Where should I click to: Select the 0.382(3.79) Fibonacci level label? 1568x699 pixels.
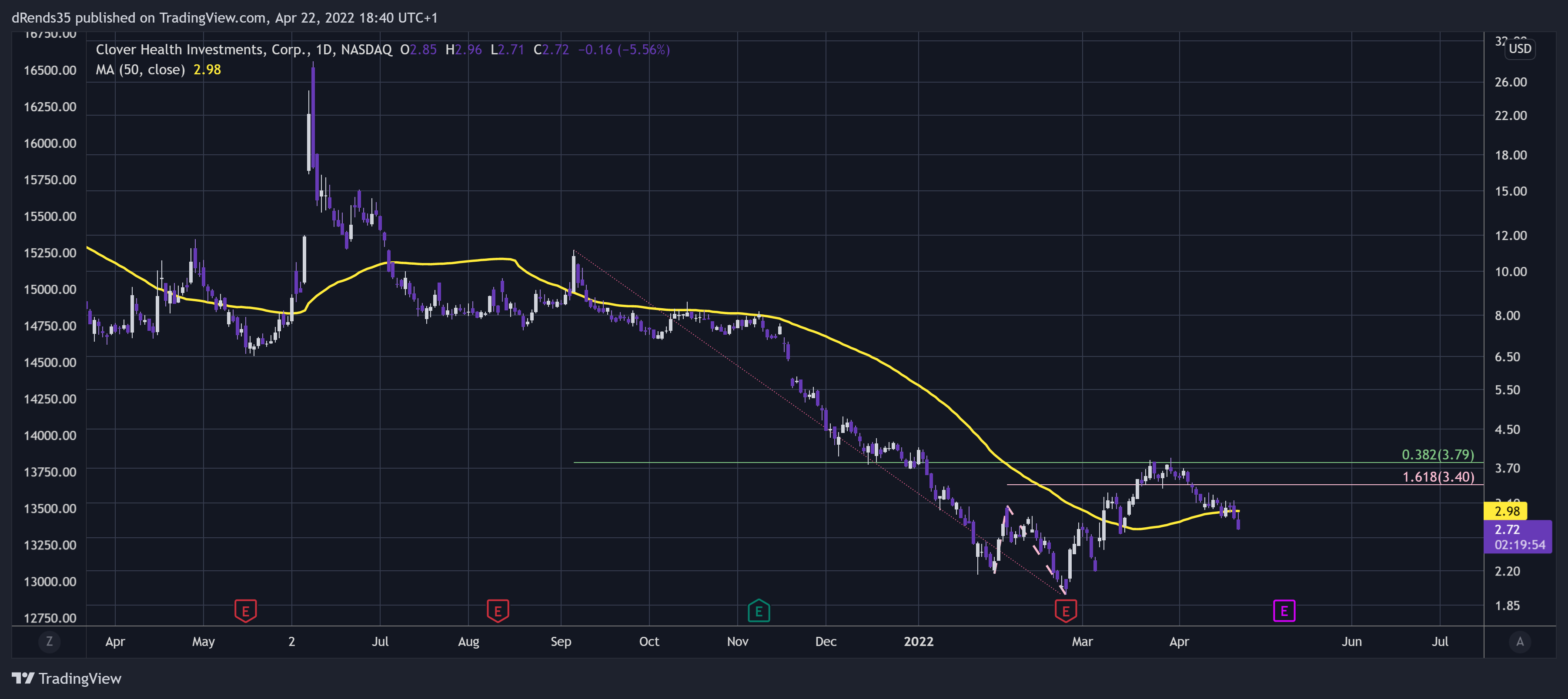tap(1438, 454)
